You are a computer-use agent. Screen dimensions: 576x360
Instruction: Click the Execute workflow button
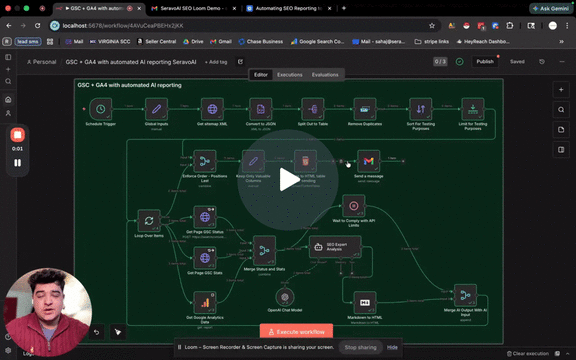click(296, 332)
